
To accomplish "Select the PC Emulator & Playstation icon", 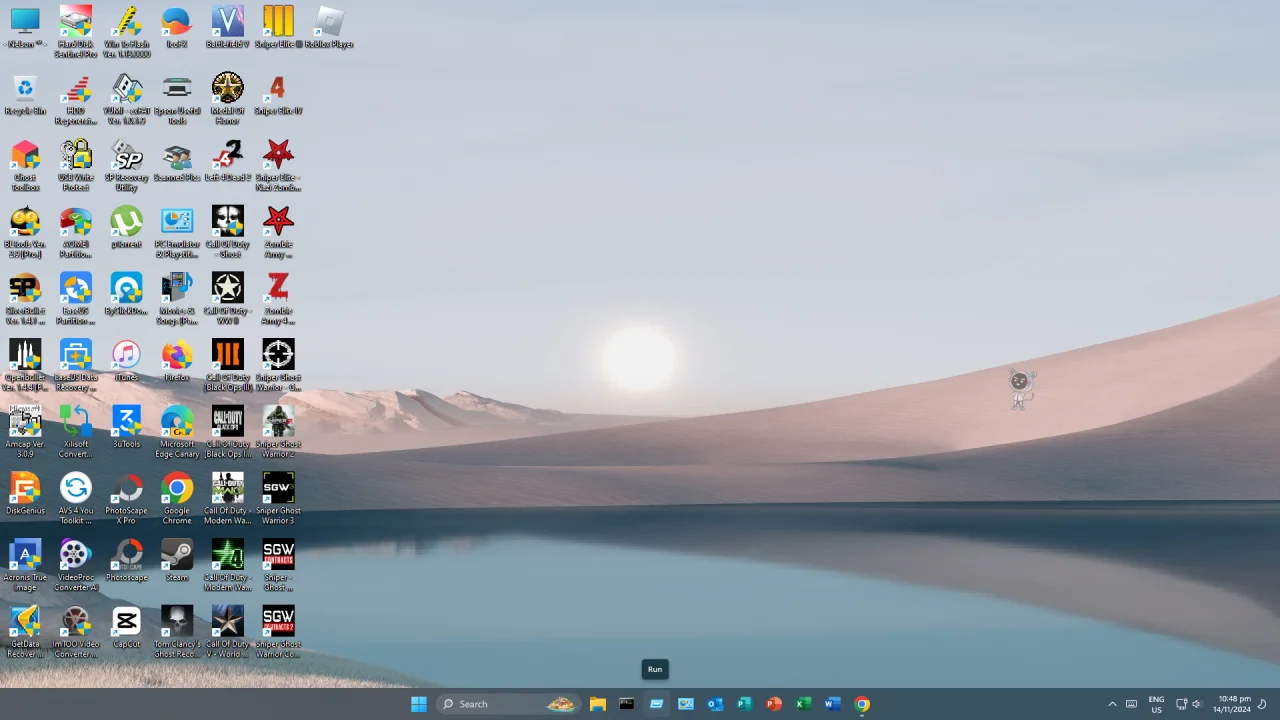I will click(x=177, y=232).
